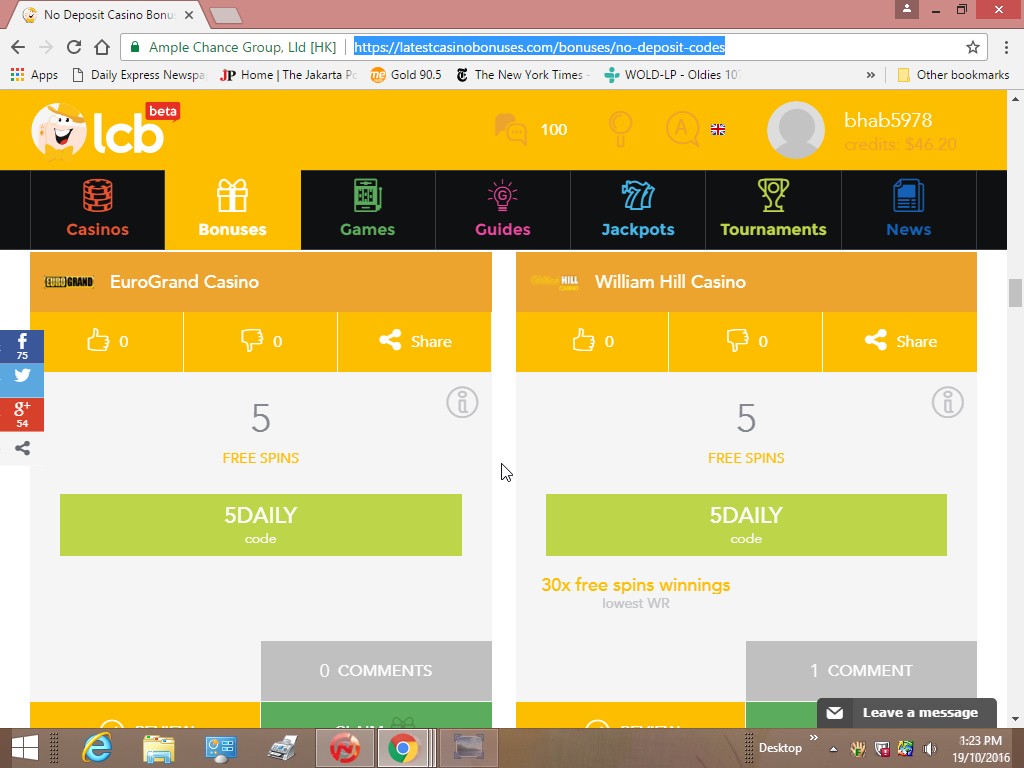This screenshot has width=1024, height=768.
Task: Switch to the Bonuses section
Action: point(233,210)
